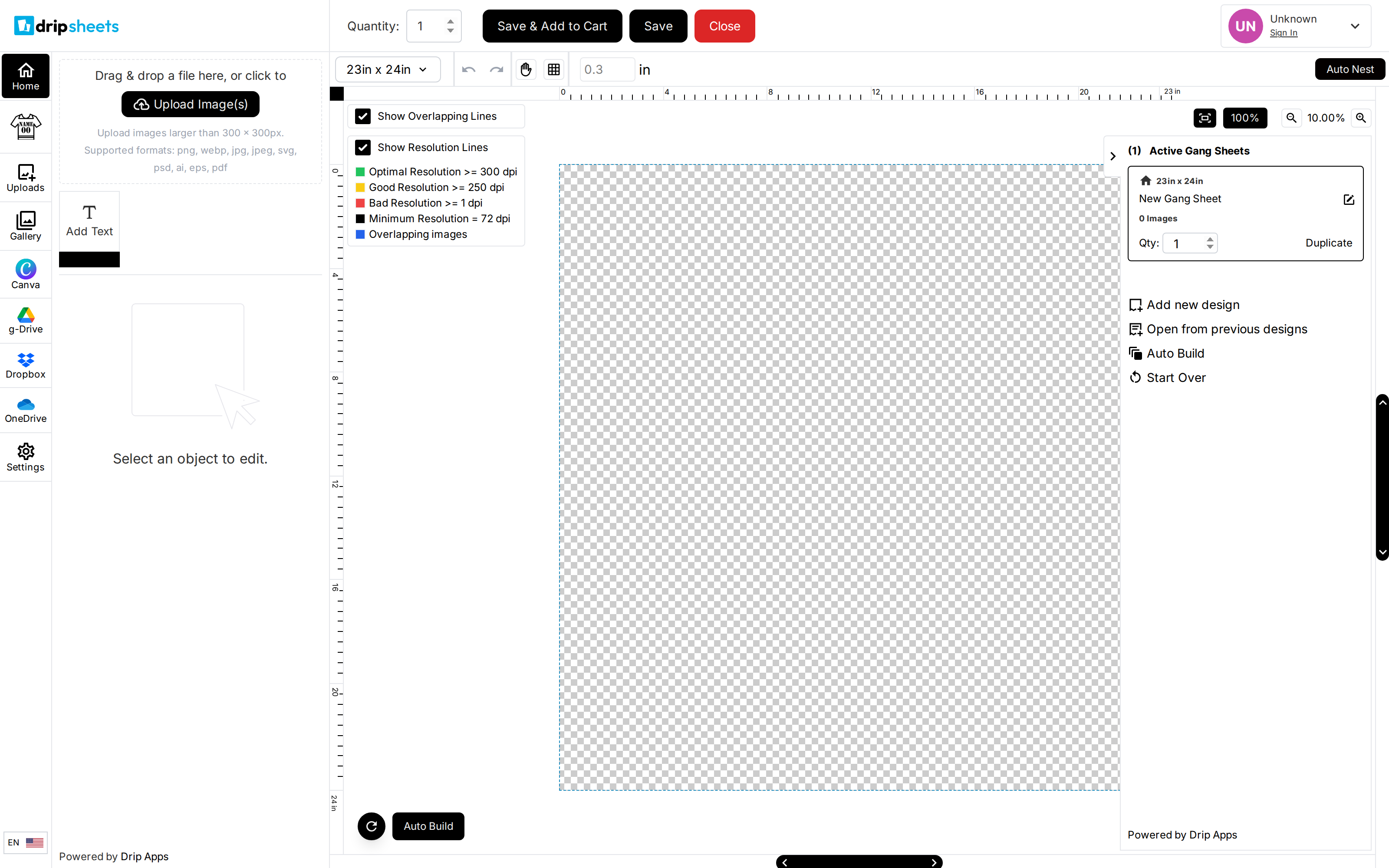The image size is (1389, 868).
Task: Open the Home sidebar section
Action: pyautogui.click(x=26, y=76)
